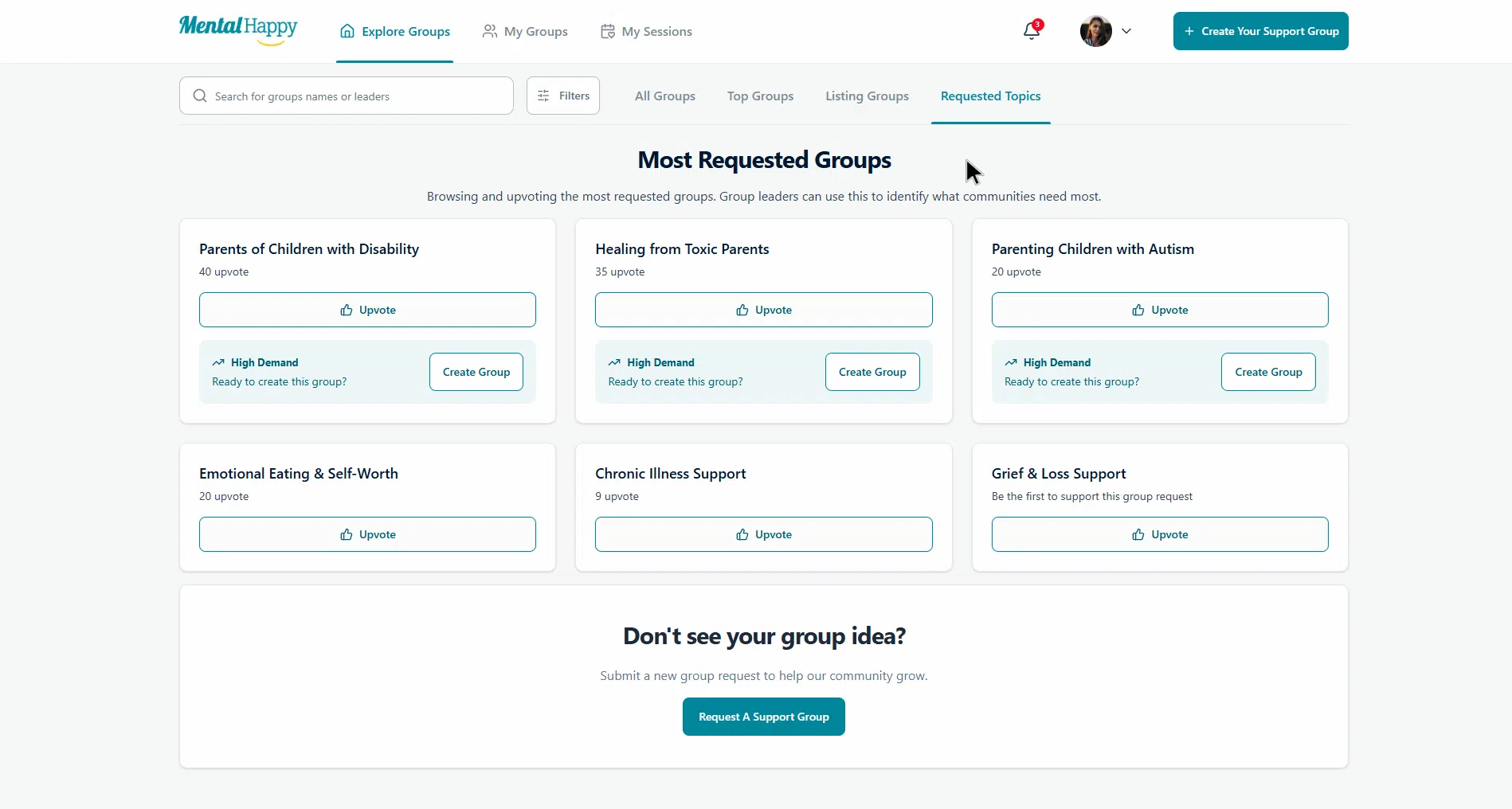
Task: Click the search magnifier icon
Action: coord(200,96)
